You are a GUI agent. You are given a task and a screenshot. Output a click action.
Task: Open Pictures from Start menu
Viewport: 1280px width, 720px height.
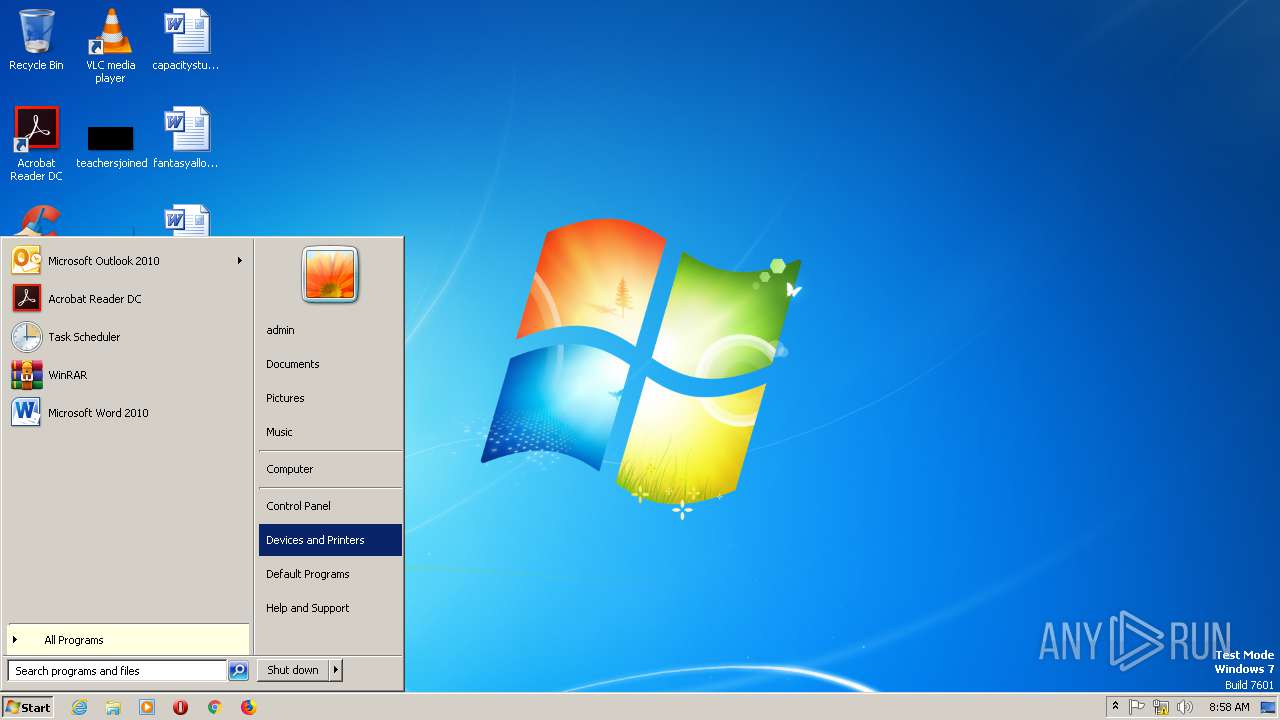click(330, 398)
